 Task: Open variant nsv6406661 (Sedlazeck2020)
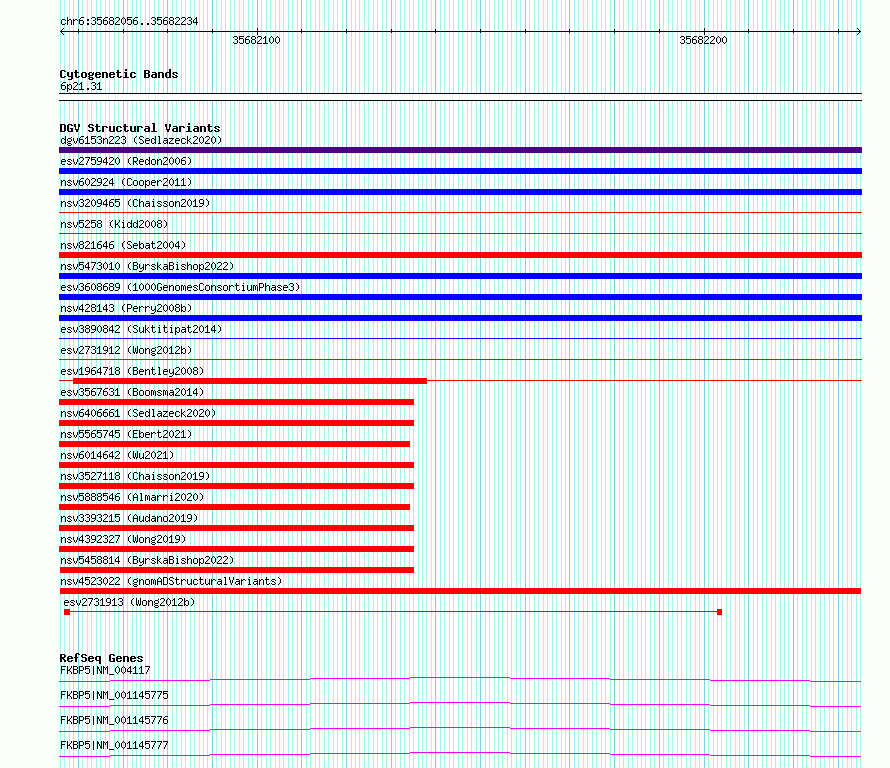tap(138, 413)
